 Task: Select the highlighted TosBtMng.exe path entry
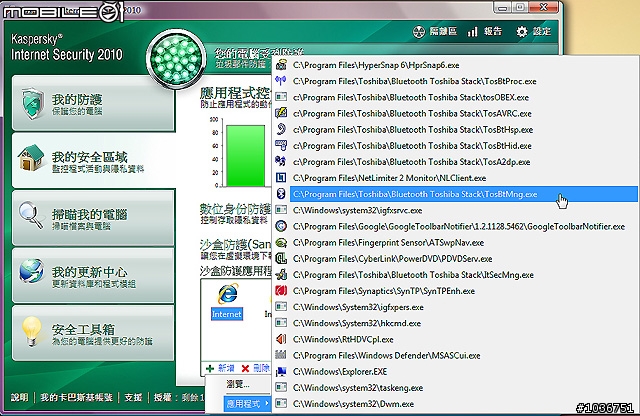[x=463, y=194]
